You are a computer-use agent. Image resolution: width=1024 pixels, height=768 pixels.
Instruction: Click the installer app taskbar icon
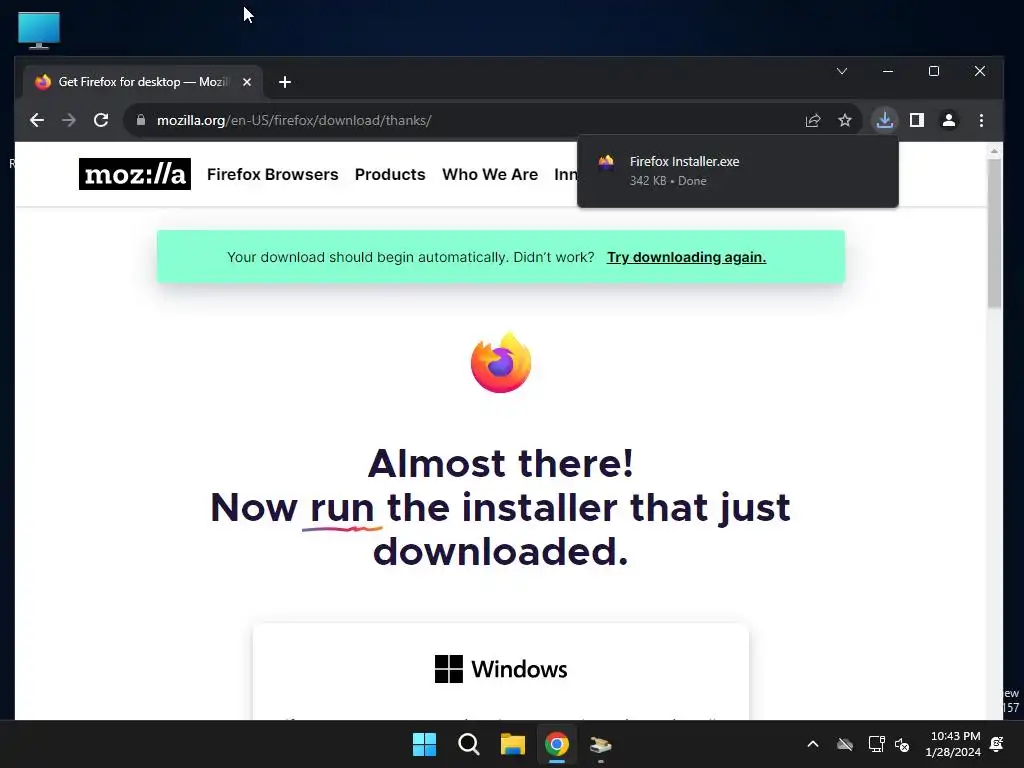coord(600,744)
